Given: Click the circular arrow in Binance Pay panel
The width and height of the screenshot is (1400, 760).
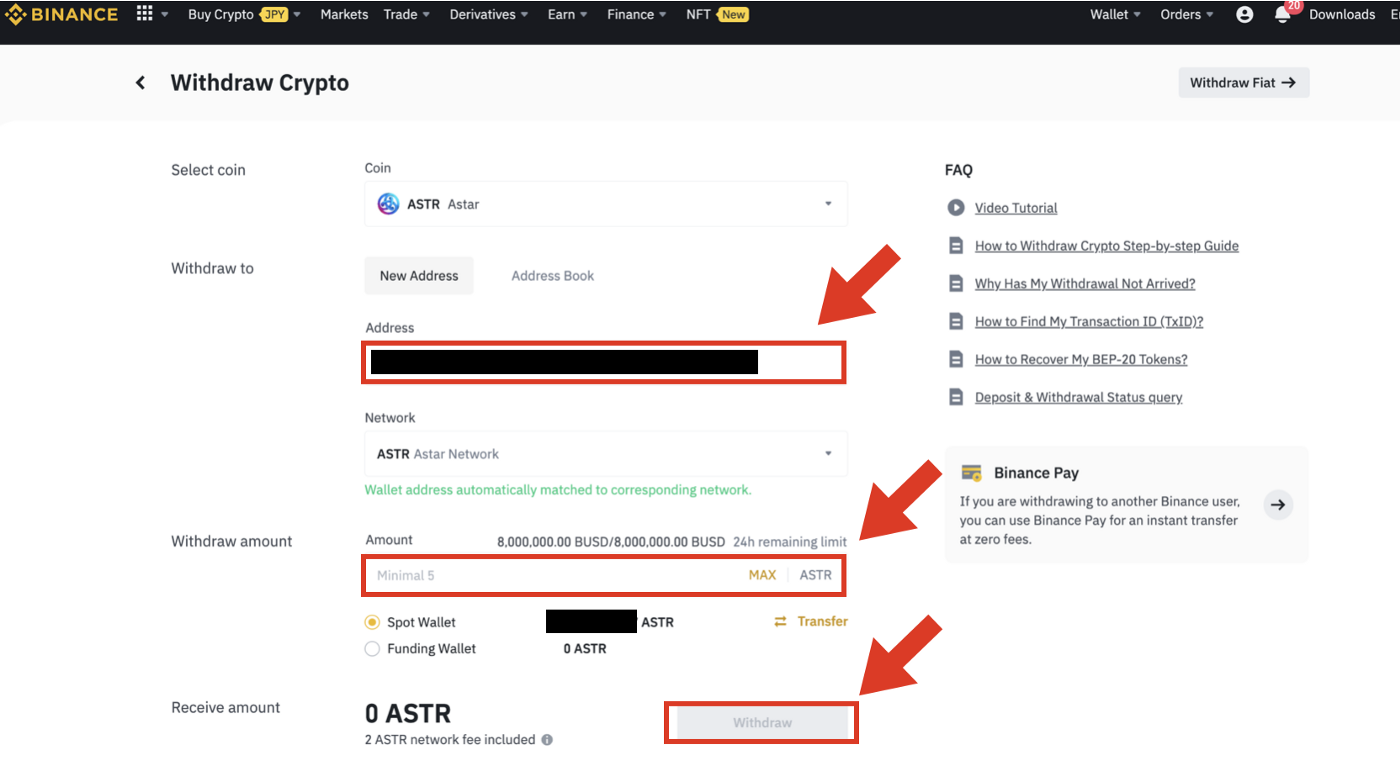Looking at the screenshot, I should pos(1278,505).
